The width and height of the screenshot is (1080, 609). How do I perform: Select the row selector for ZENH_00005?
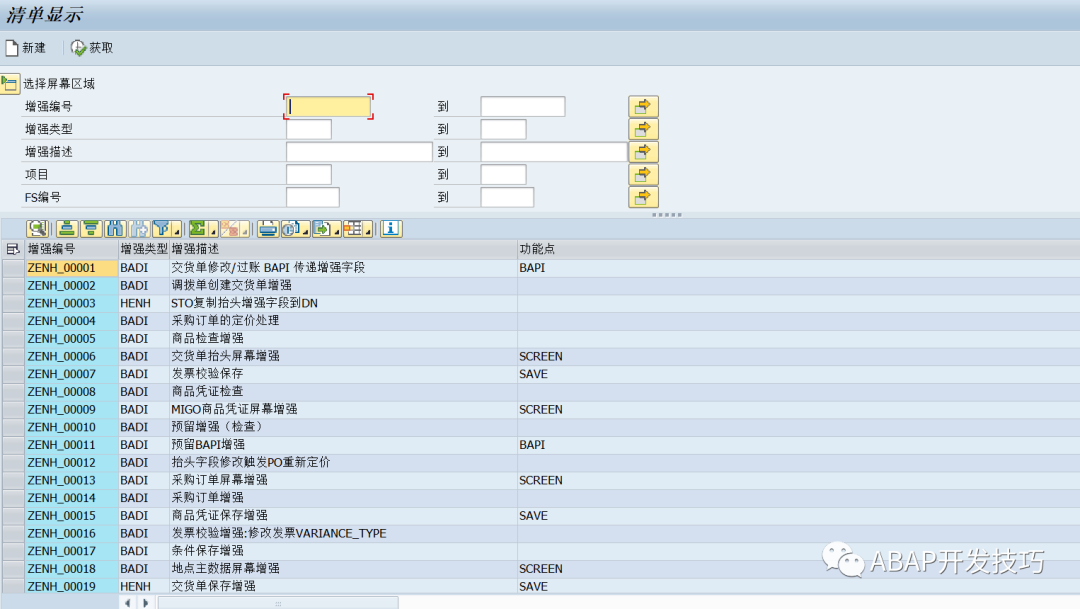pyautogui.click(x=13, y=338)
